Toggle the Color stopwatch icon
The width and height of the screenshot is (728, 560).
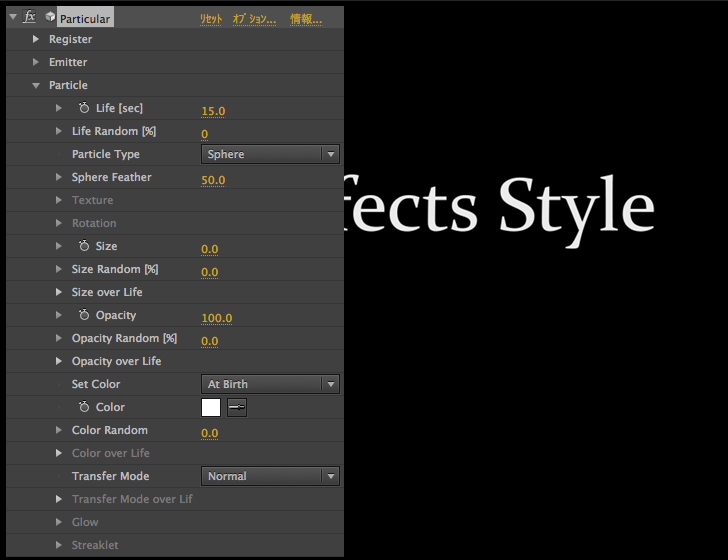84,407
